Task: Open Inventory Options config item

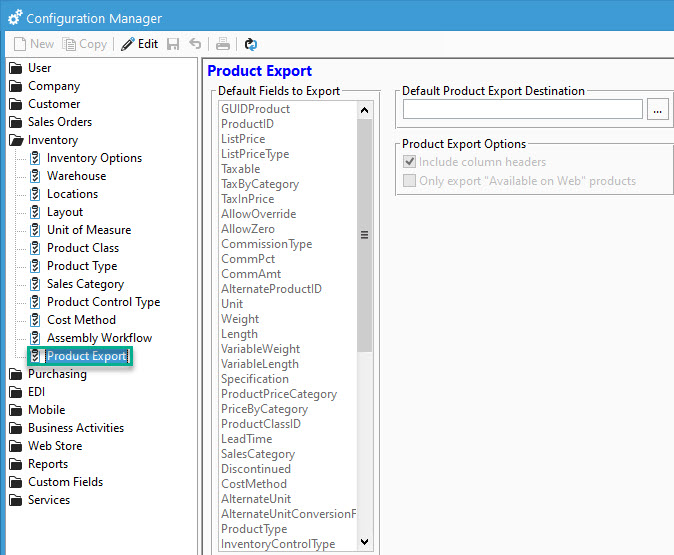Action: [x=94, y=158]
